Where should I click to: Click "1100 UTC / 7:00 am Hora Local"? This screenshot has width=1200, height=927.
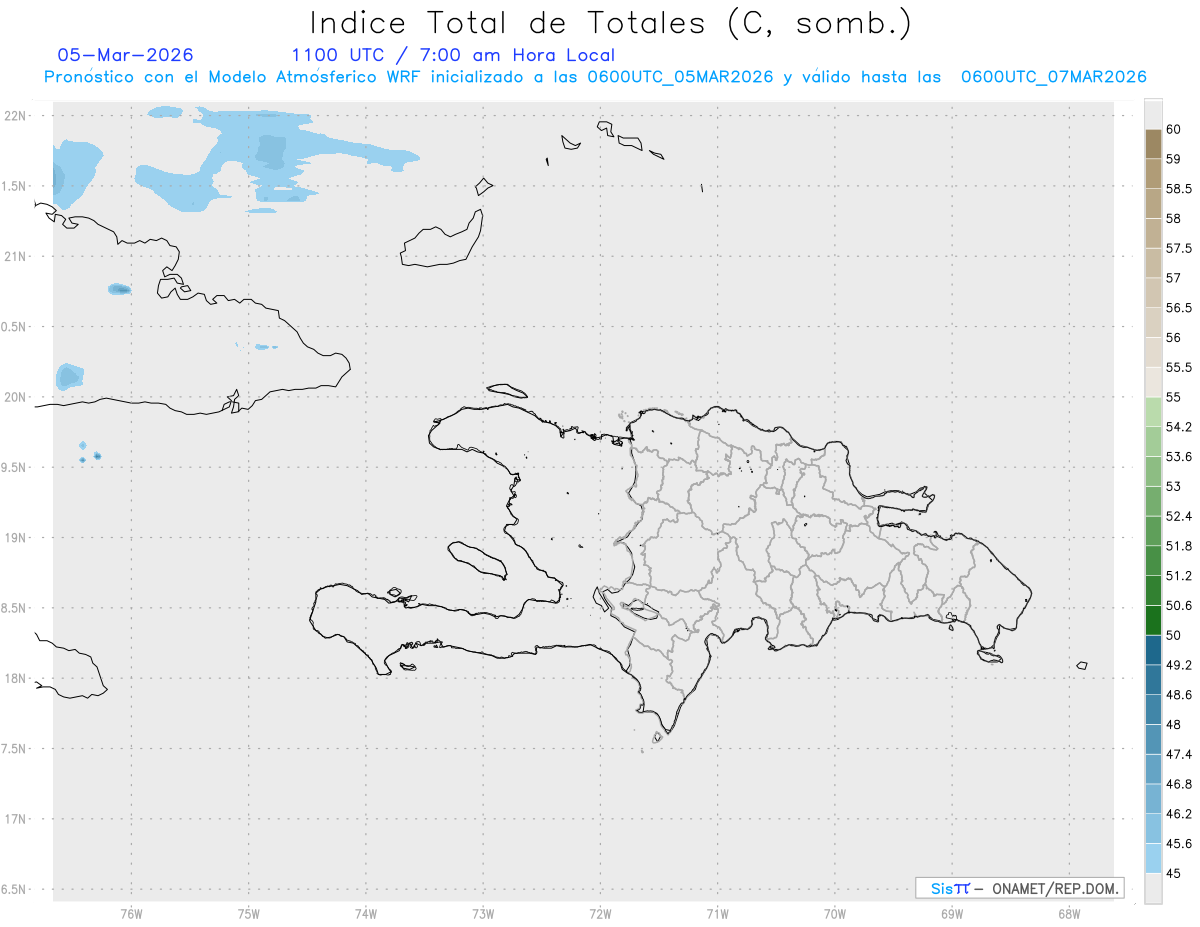coord(453,55)
